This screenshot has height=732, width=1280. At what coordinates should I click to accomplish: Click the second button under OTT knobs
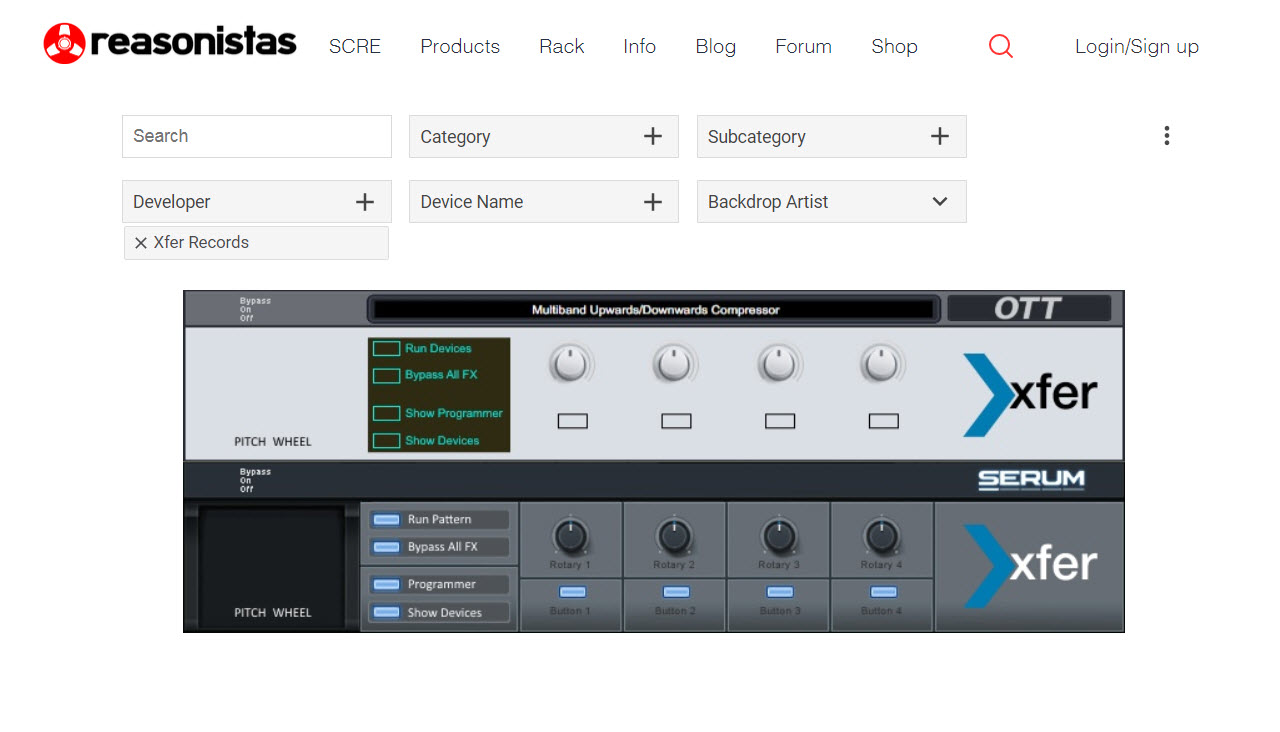676,421
